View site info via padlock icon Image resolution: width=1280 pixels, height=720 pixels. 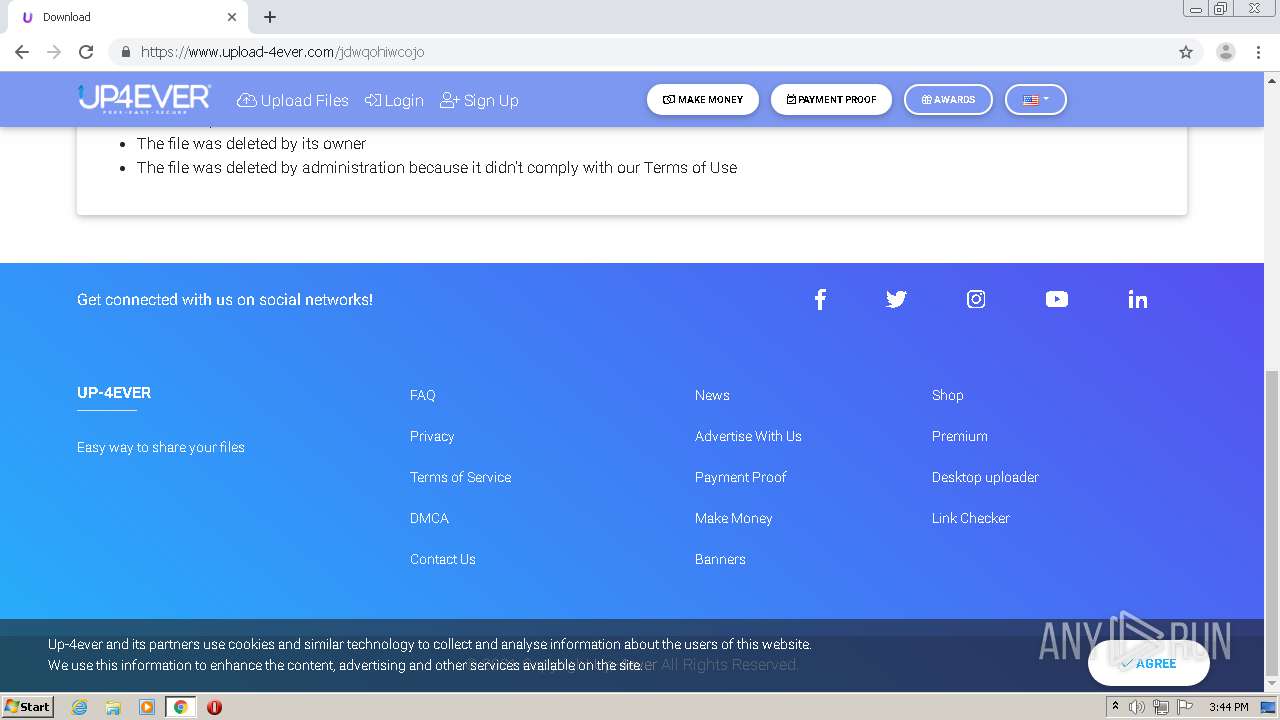(x=125, y=52)
